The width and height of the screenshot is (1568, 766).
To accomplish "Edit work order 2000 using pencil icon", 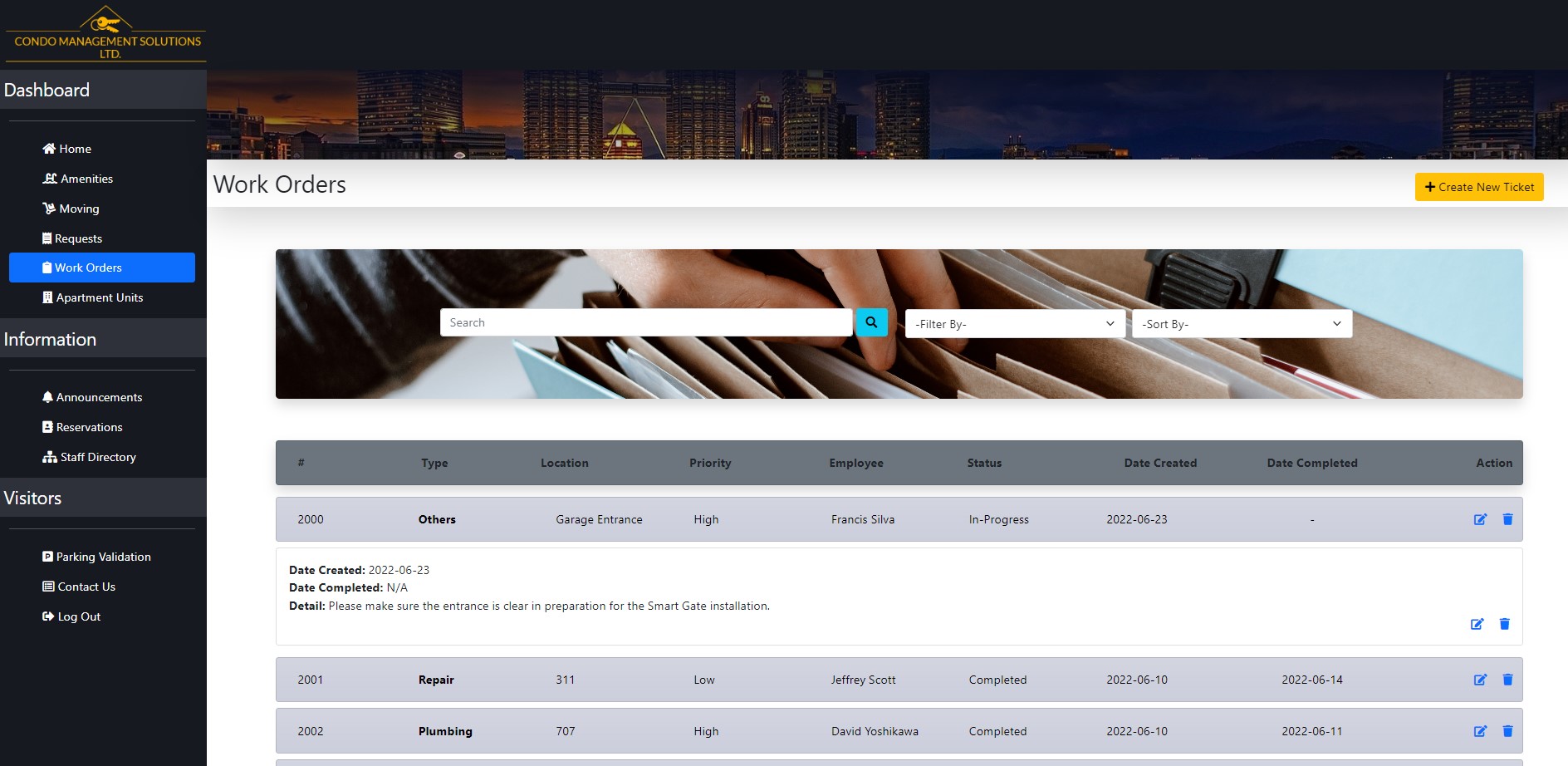I will 1481,518.
